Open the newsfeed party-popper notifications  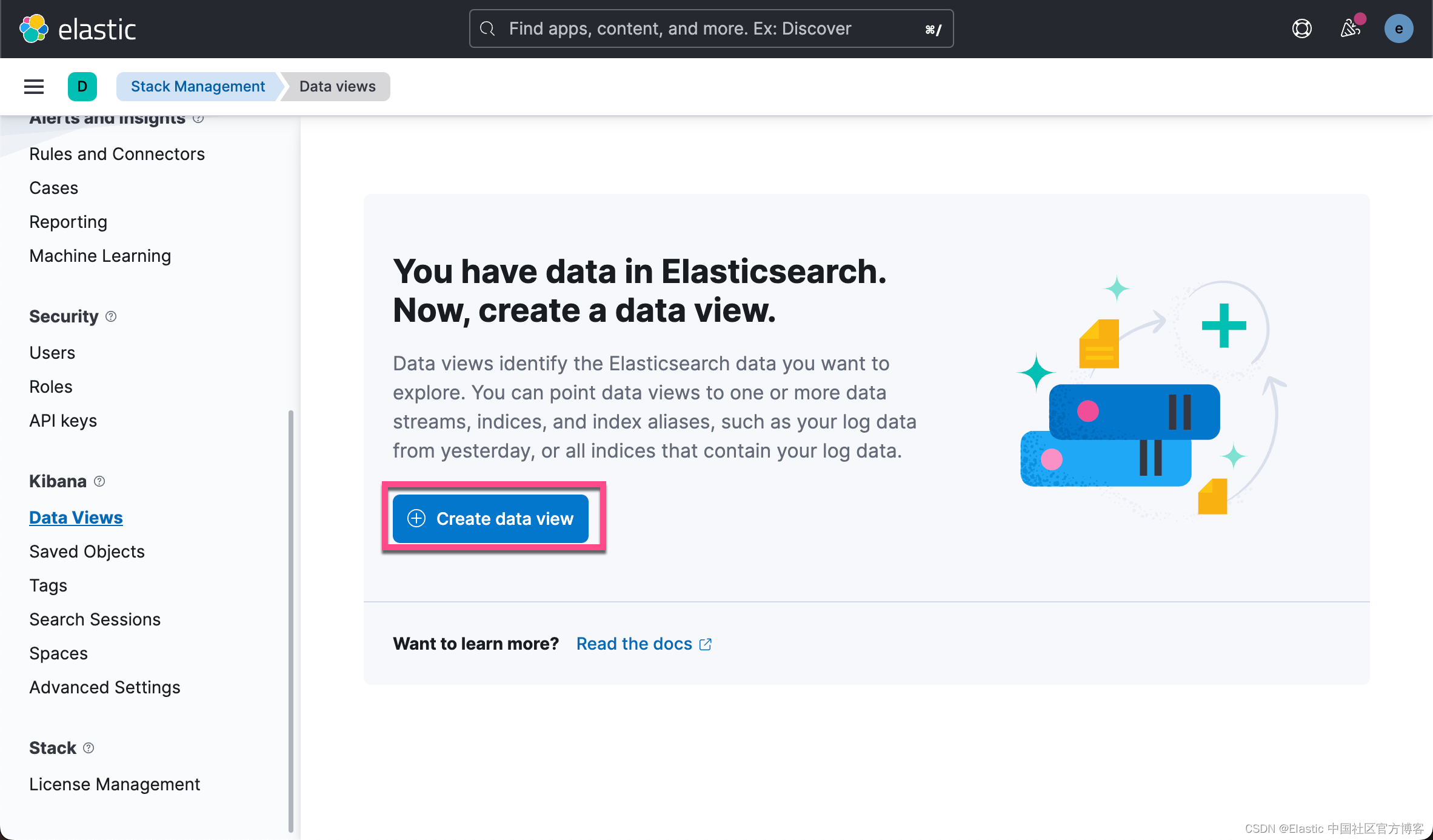click(1350, 28)
